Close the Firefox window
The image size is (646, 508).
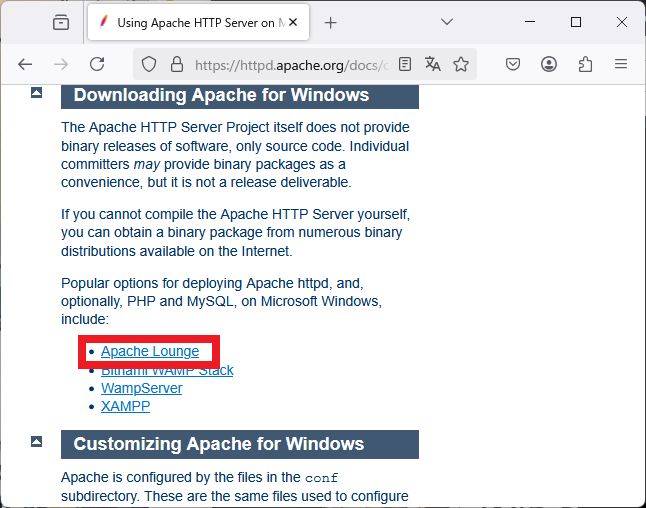coord(622,22)
